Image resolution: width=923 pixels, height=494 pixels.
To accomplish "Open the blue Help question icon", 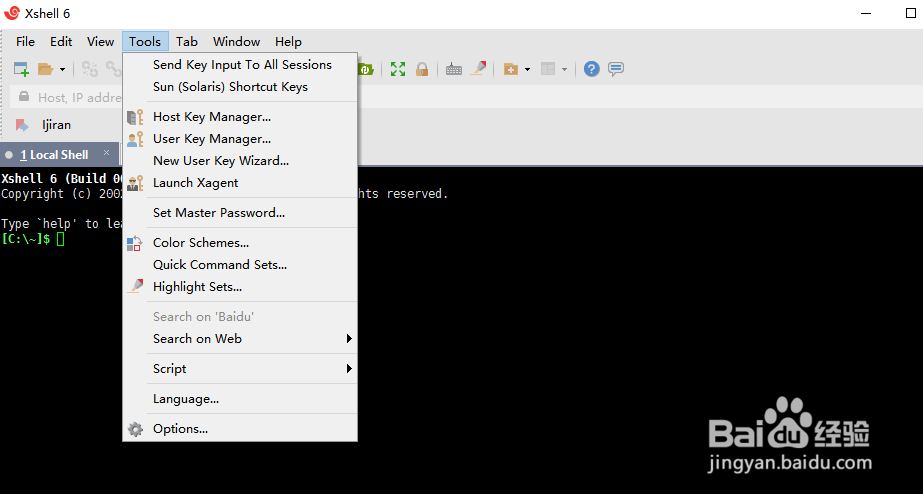I will point(591,69).
